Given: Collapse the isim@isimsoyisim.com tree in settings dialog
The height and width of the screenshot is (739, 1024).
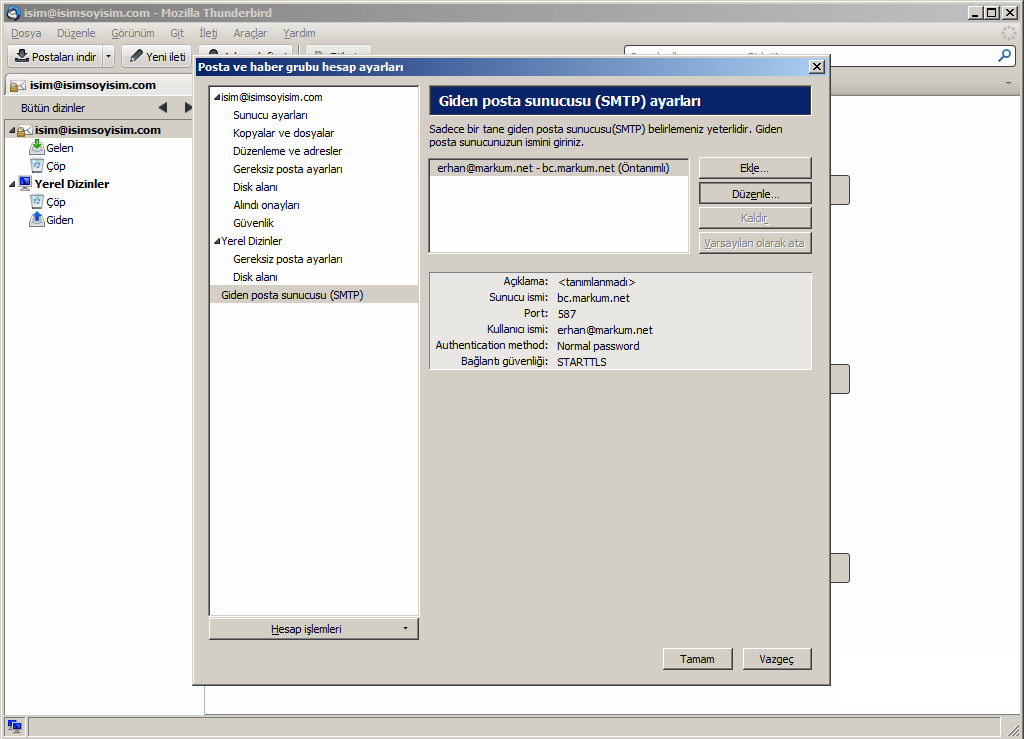Looking at the screenshot, I should pyautogui.click(x=216, y=98).
